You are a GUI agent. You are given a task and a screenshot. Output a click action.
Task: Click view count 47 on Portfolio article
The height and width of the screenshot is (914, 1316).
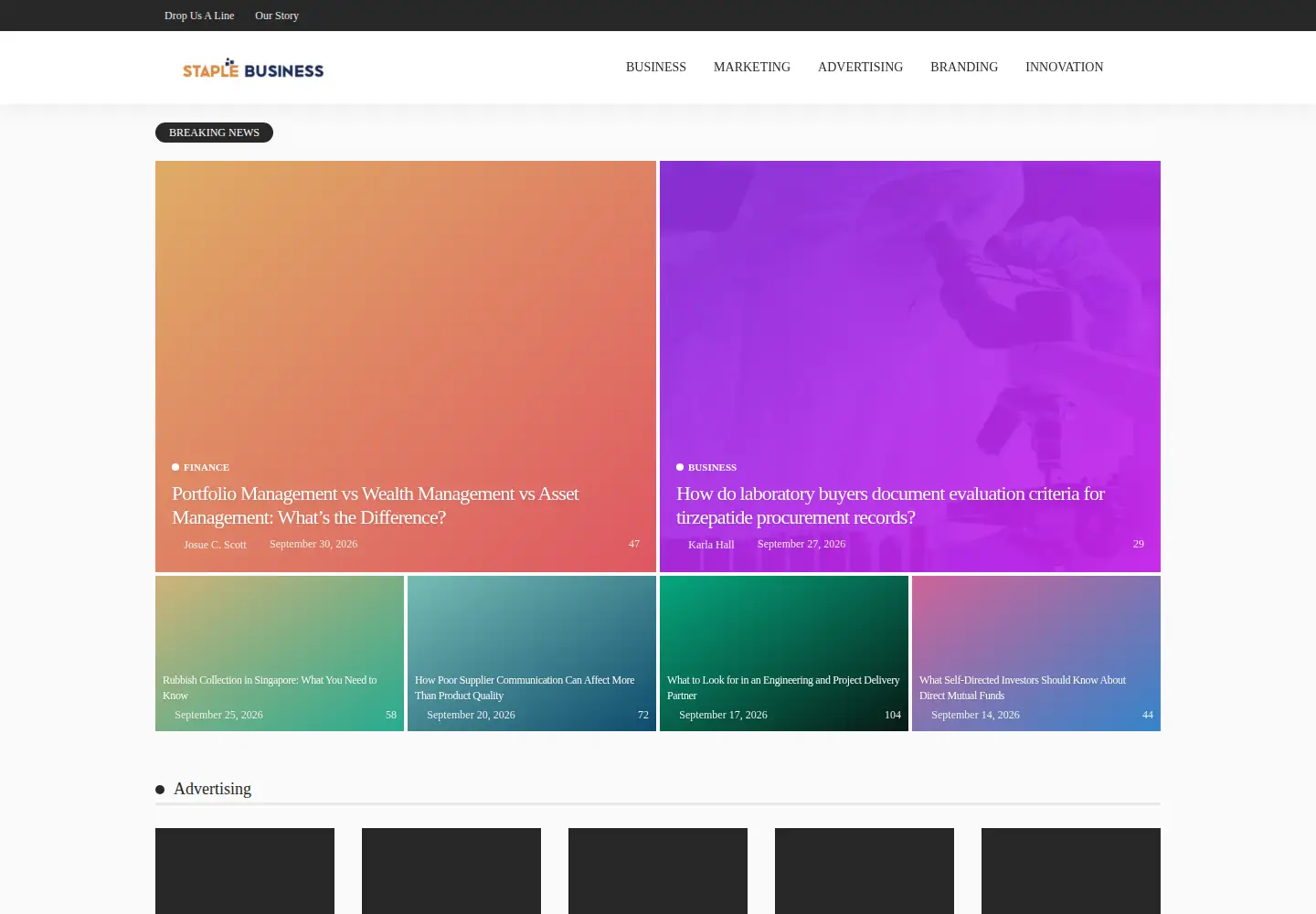[634, 544]
